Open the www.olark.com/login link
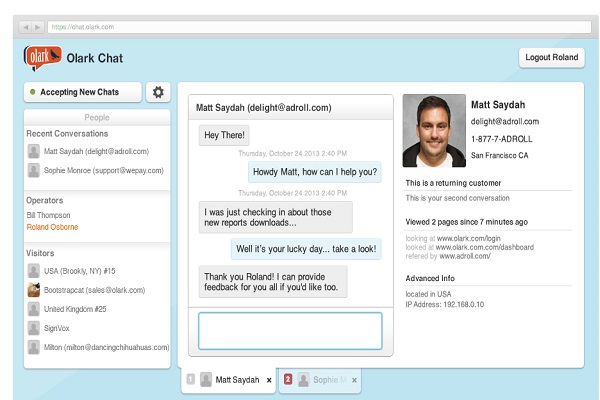 coord(468,238)
